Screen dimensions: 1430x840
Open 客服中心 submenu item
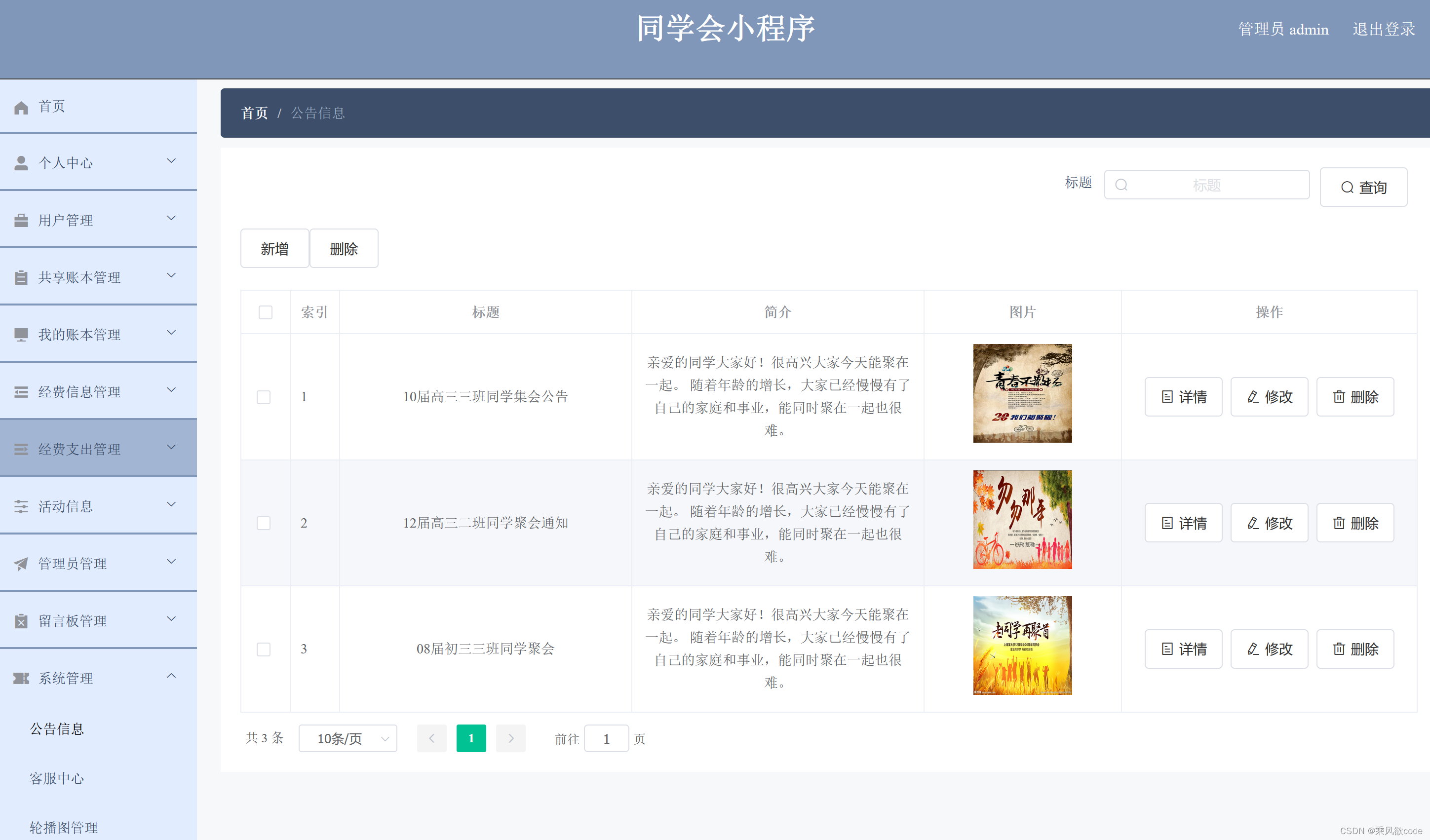pyautogui.click(x=57, y=778)
